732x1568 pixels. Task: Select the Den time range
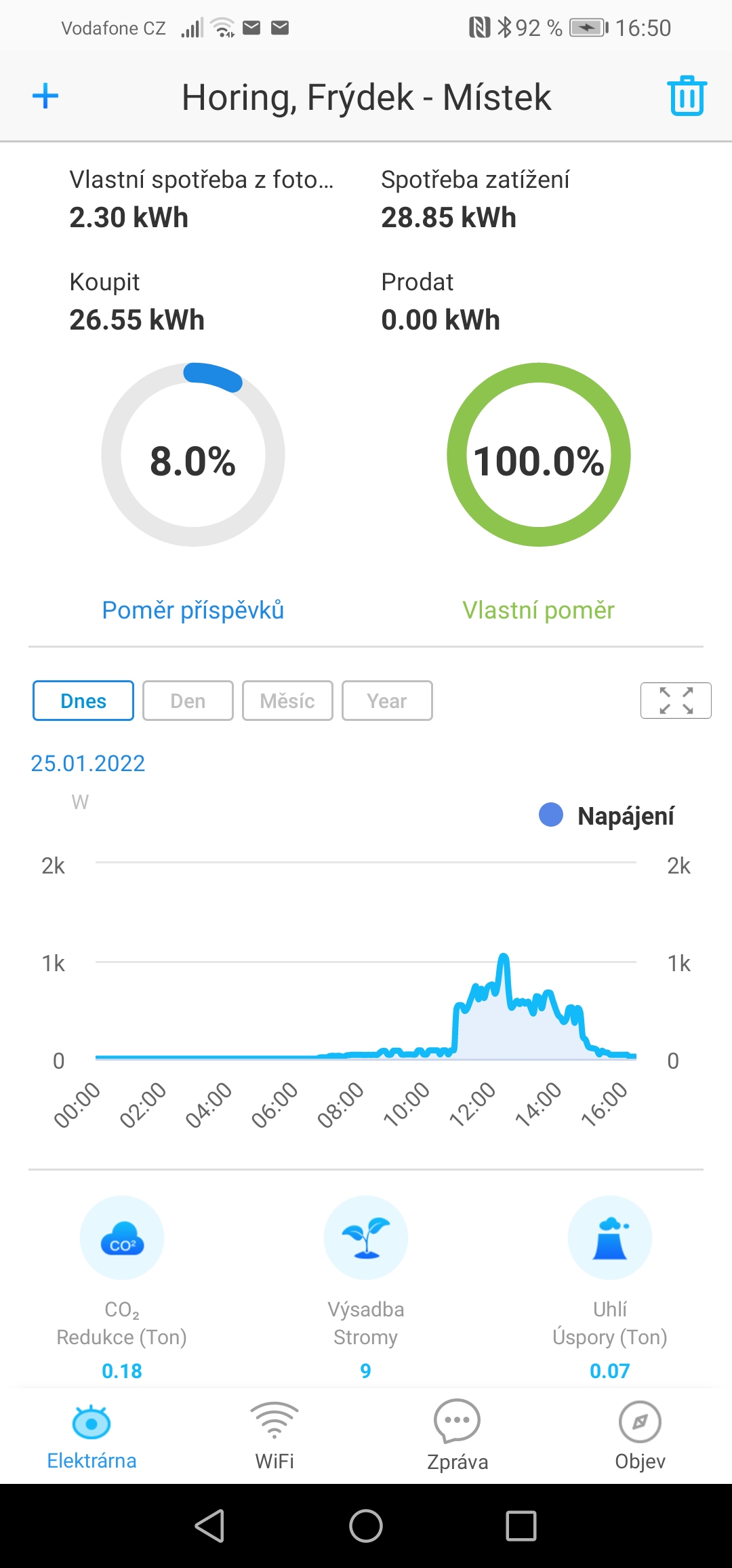click(x=188, y=701)
